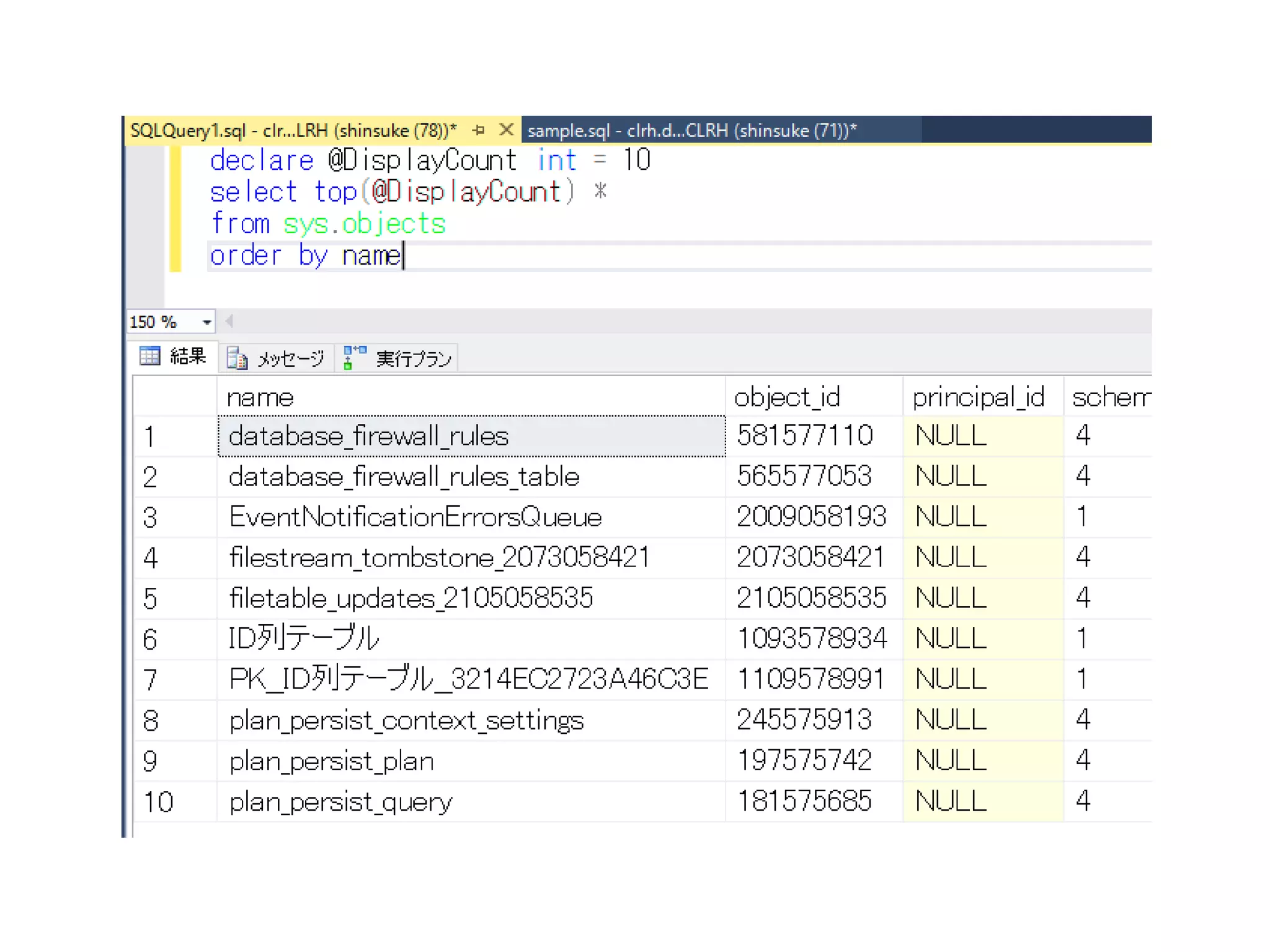Open the メッセージ tab

point(290,358)
